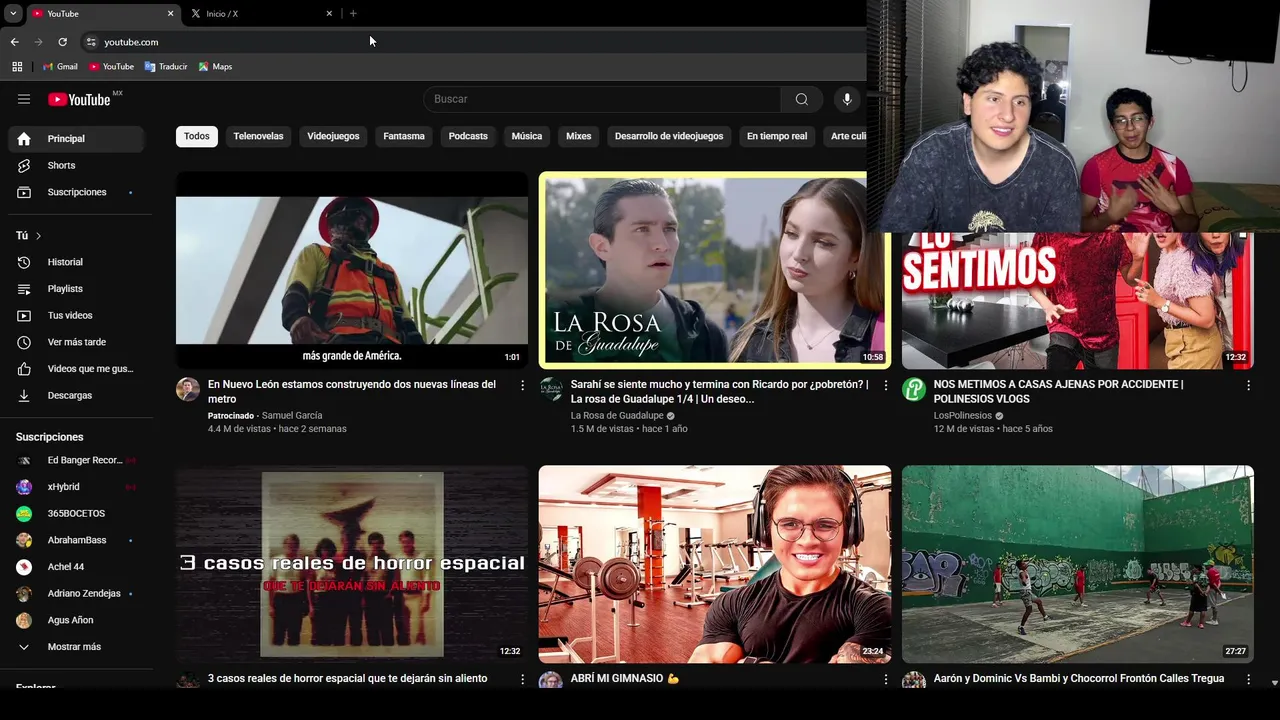Open Suscripciones in the sidebar
This screenshot has width=1280, height=720.
click(x=76, y=192)
